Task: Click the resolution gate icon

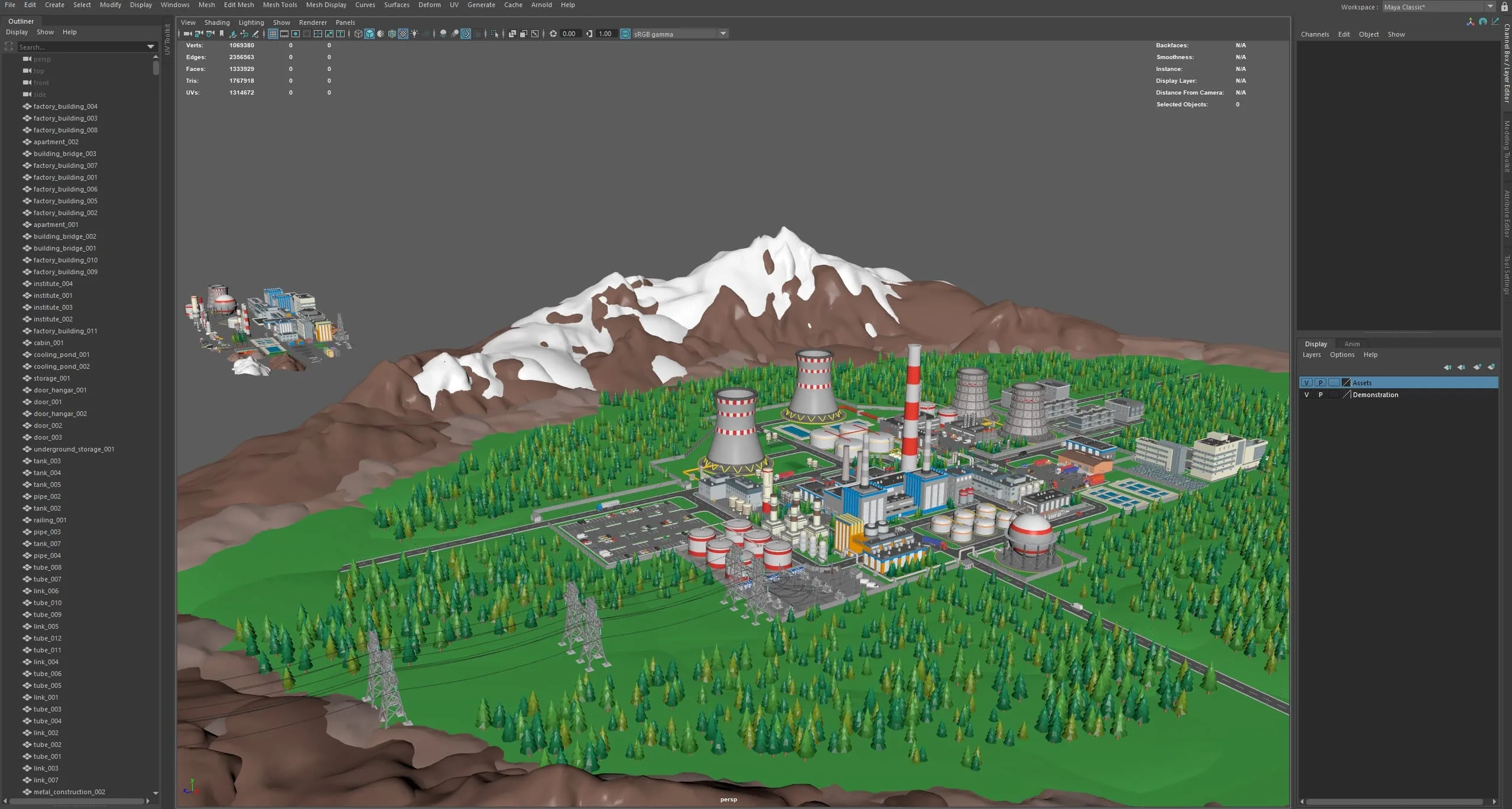Action: click(x=296, y=34)
